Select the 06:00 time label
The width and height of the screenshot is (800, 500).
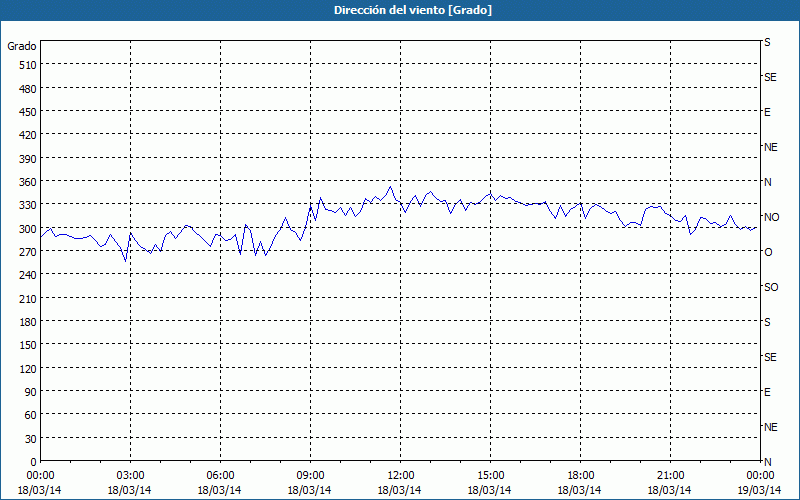(220, 476)
